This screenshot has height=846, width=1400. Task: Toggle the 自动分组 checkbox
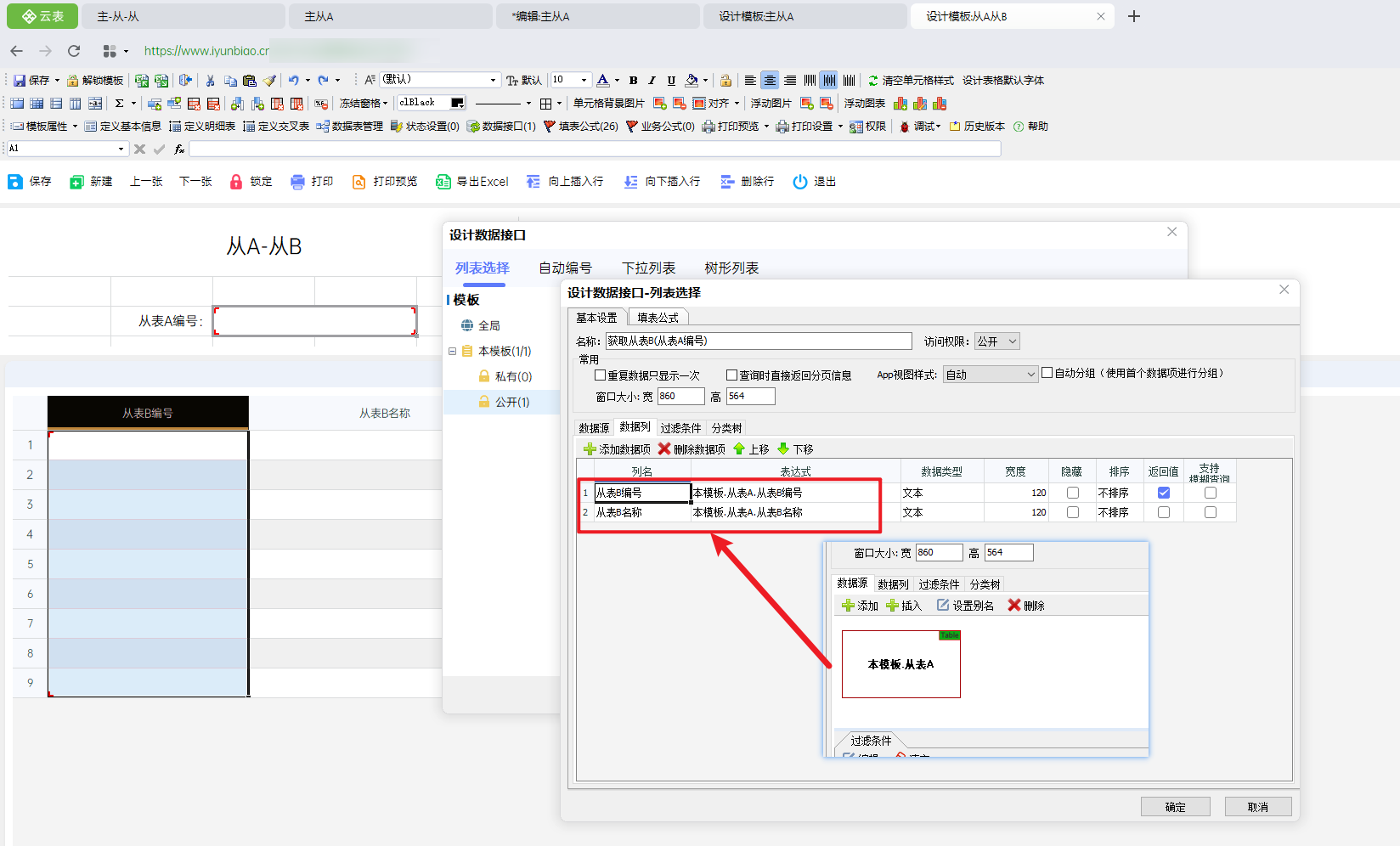1047,372
